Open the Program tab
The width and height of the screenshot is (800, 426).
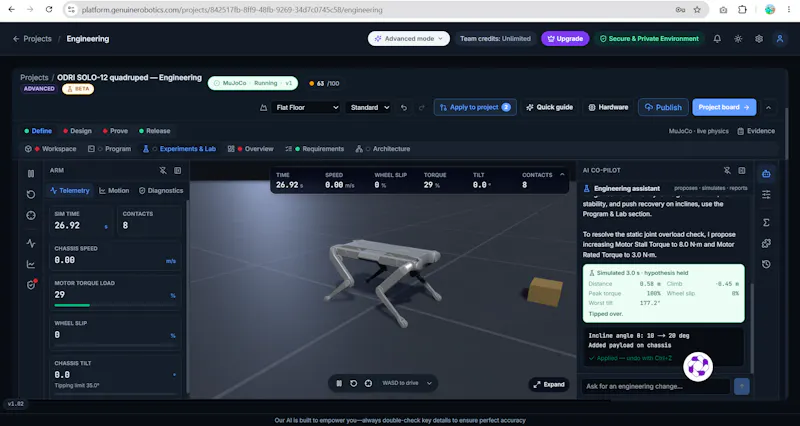coord(110,149)
